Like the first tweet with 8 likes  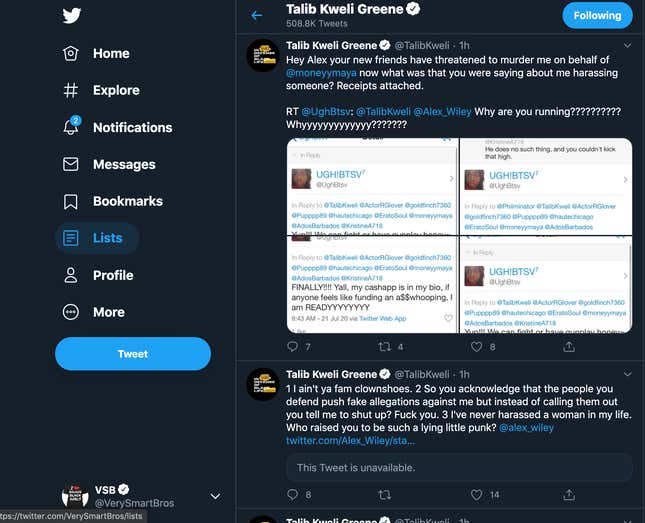click(476, 346)
